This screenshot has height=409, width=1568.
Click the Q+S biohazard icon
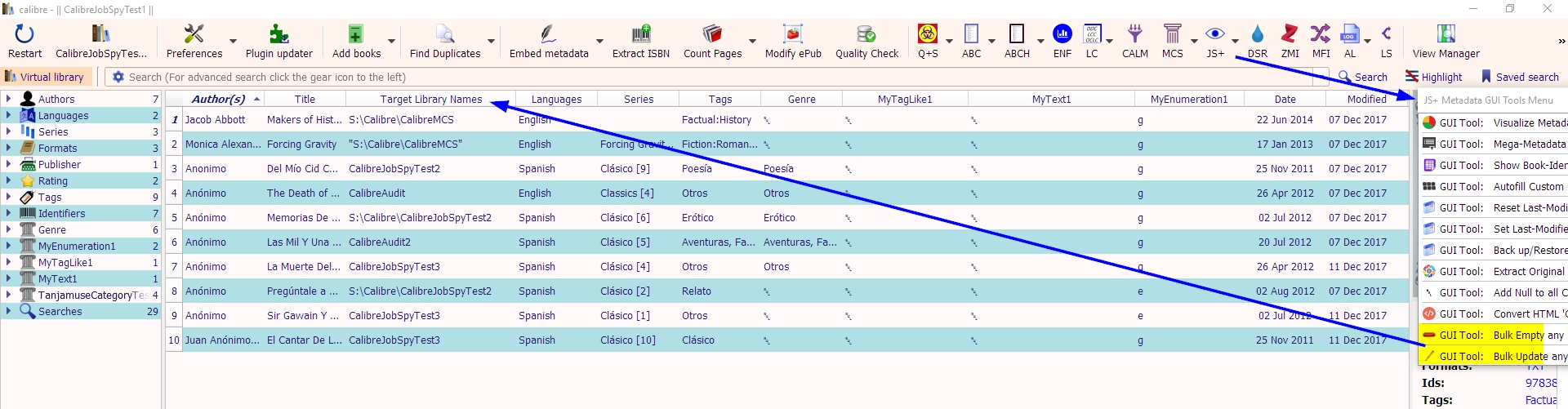click(928, 33)
